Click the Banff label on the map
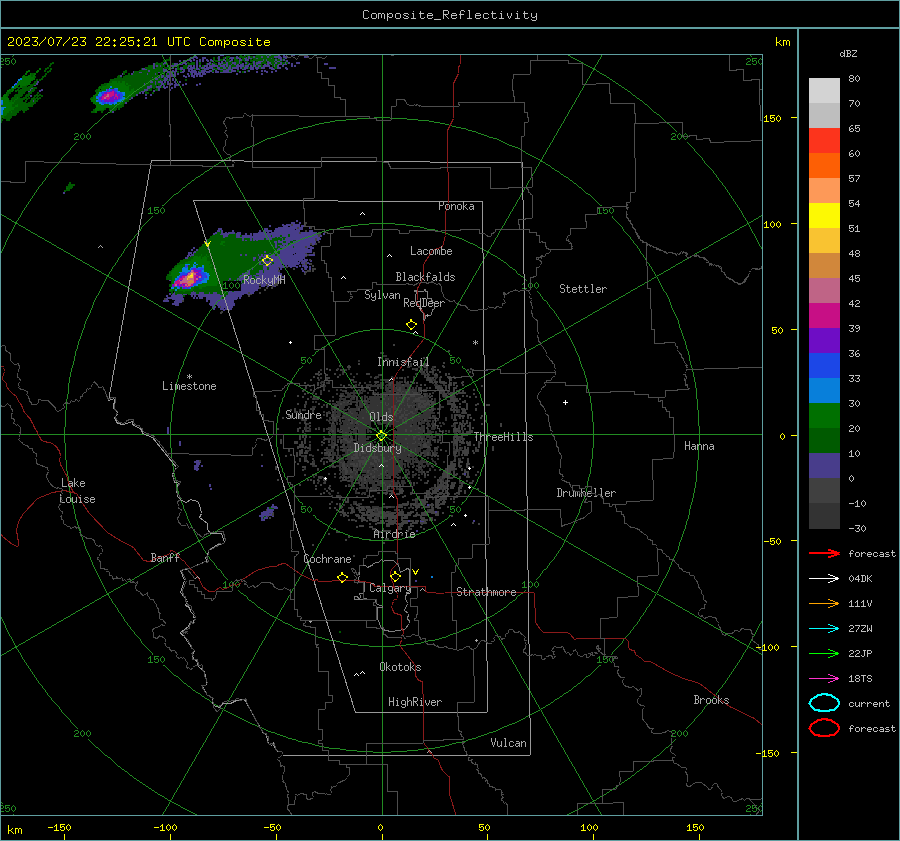900x841 pixels. (165, 558)
